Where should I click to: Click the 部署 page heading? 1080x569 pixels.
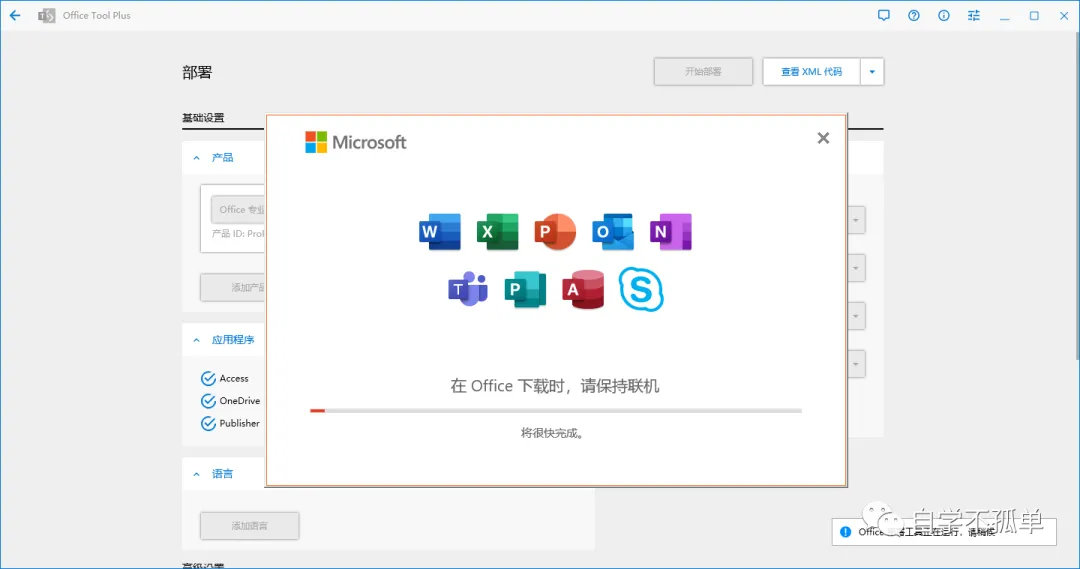tap(197, 72)
